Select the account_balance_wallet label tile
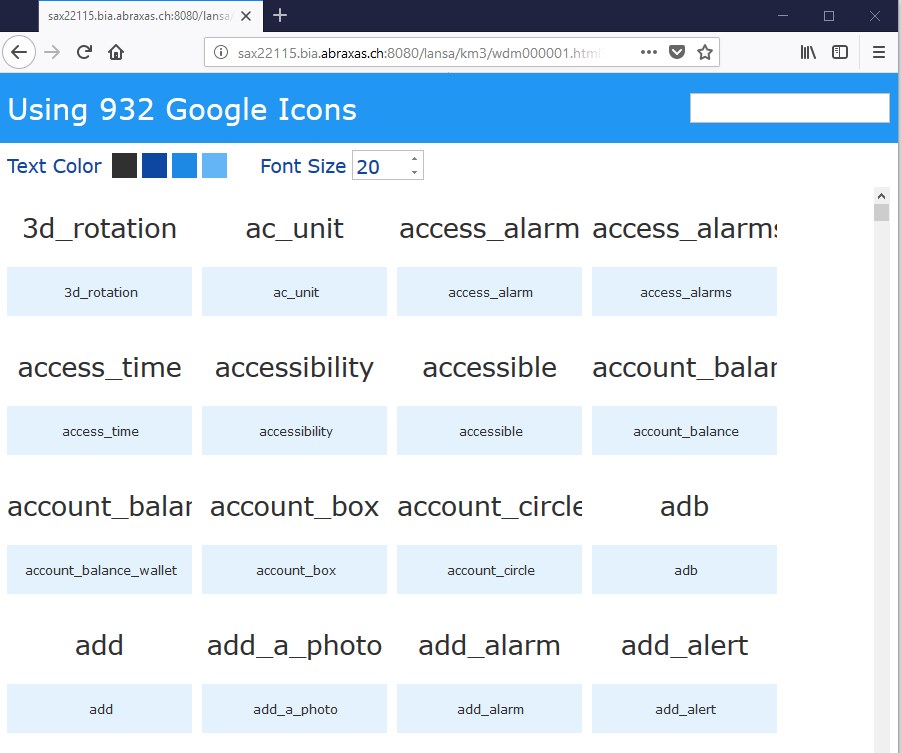Viewport: 901px width, 753px height. click(100, 570)
